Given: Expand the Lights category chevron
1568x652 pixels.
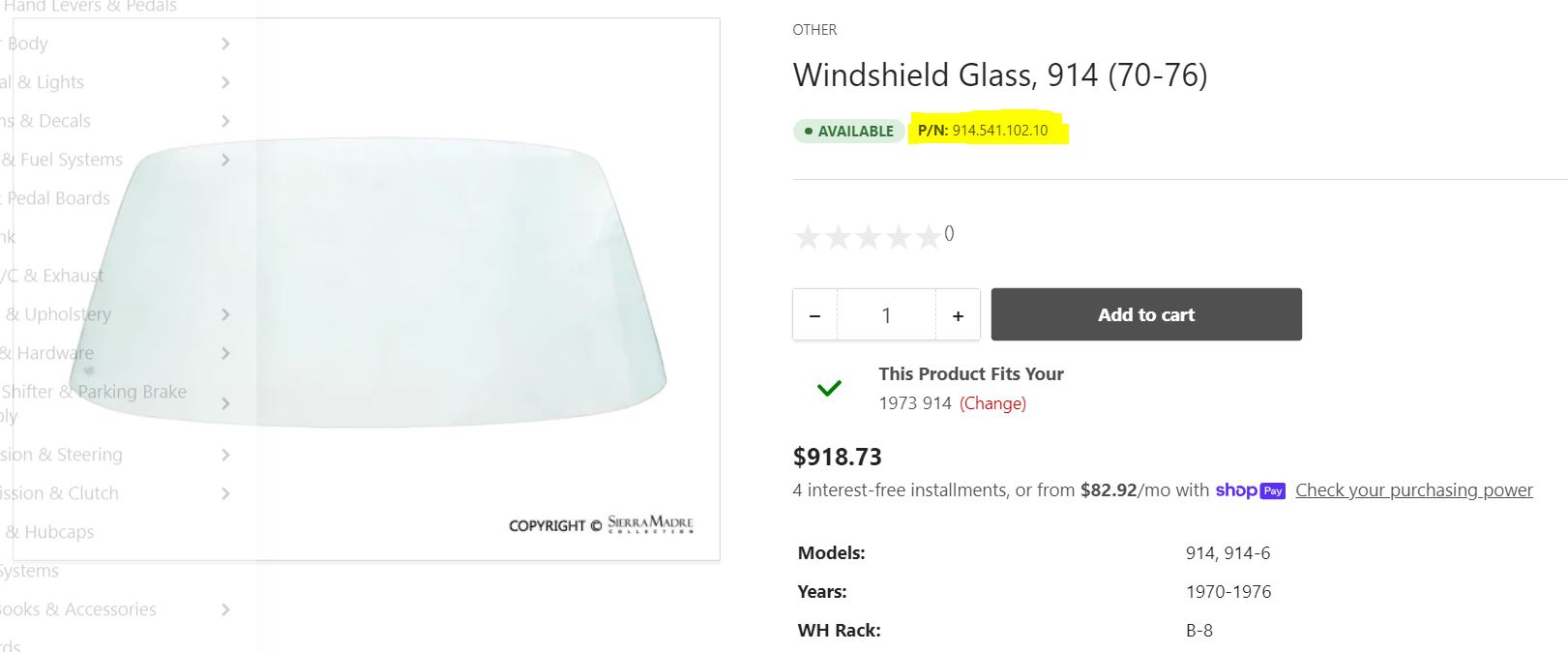Looking at the screenshot, I should tap(225, 82).
